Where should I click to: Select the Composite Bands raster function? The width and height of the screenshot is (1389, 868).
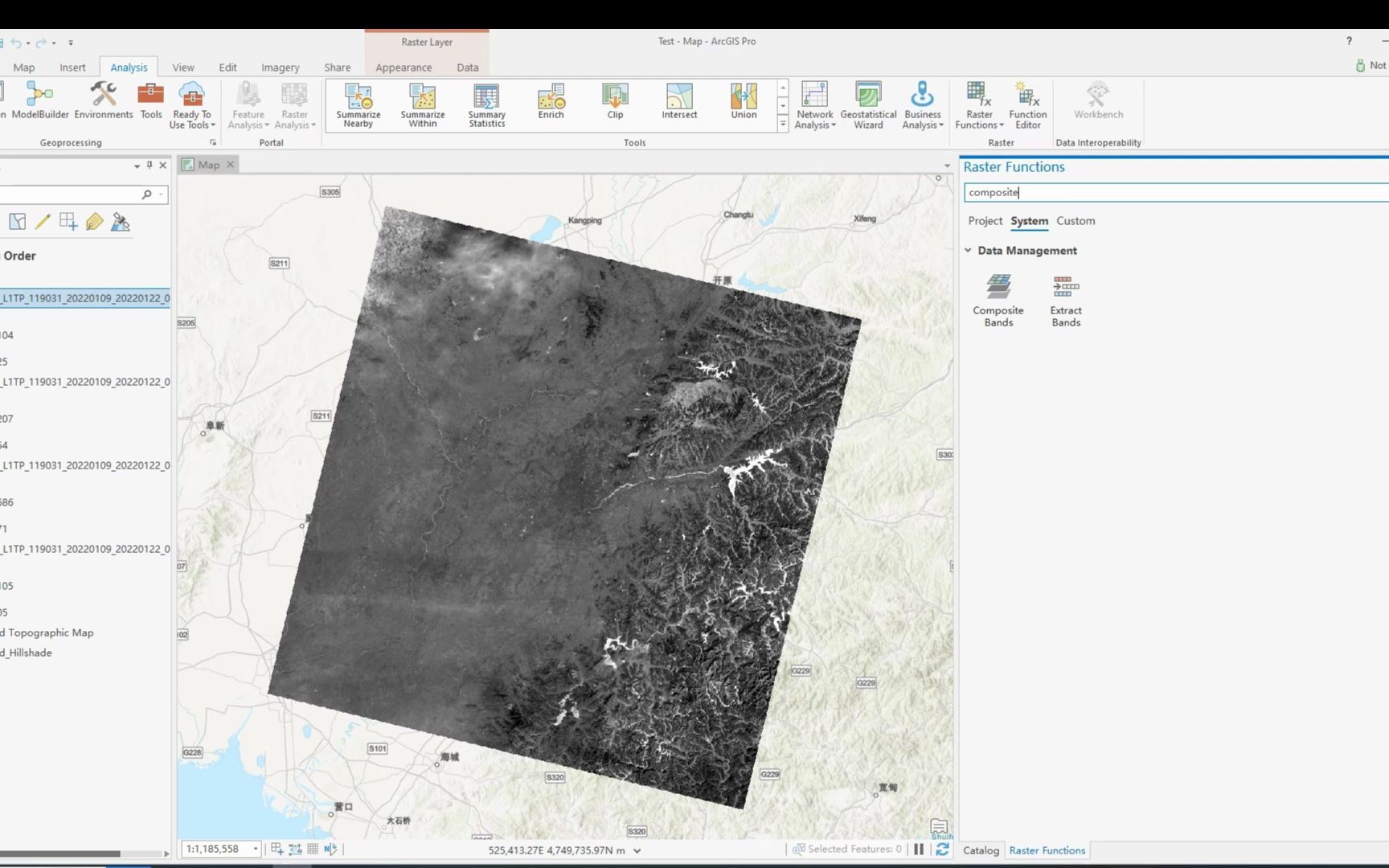(x=998, y=297)
